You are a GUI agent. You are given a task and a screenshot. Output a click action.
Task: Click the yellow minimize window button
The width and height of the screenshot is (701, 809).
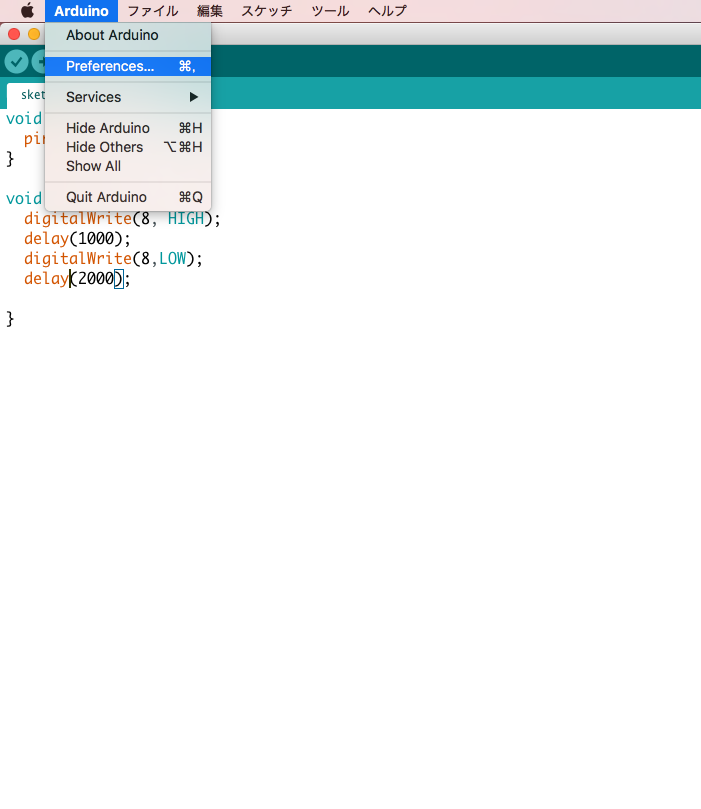(x=34, y=34)
